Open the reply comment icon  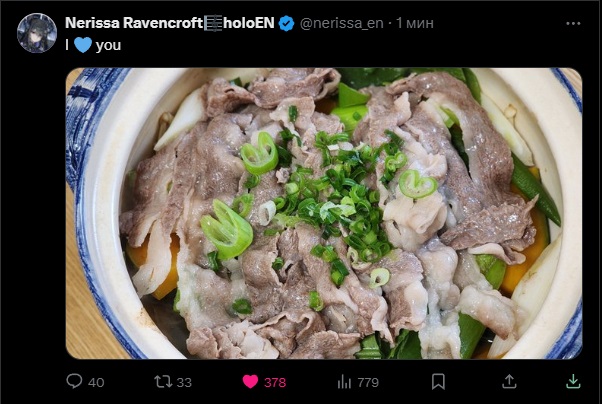coord(74,381)
